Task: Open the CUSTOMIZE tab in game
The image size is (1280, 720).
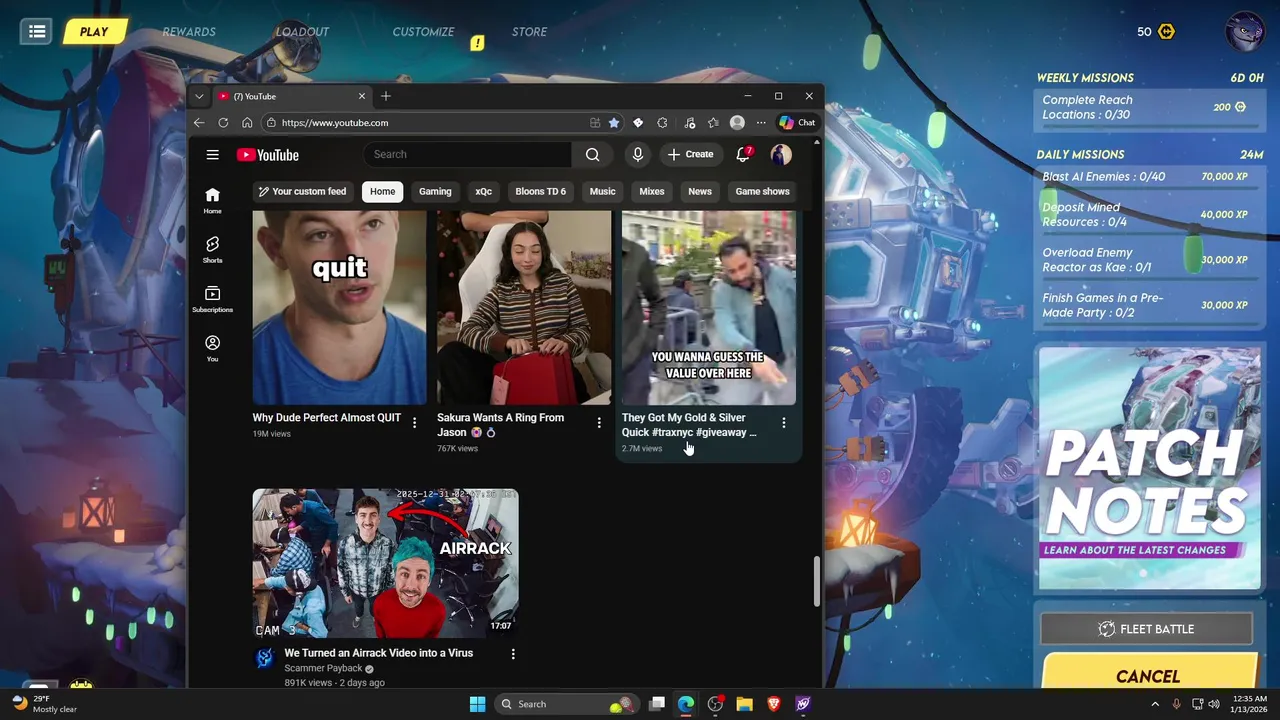Action: 423,32
